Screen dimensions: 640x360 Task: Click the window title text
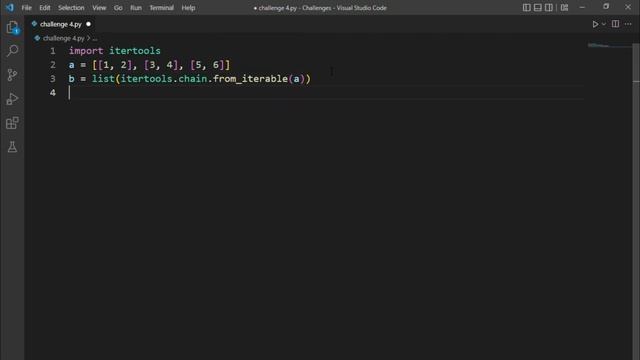click(320, 8)
